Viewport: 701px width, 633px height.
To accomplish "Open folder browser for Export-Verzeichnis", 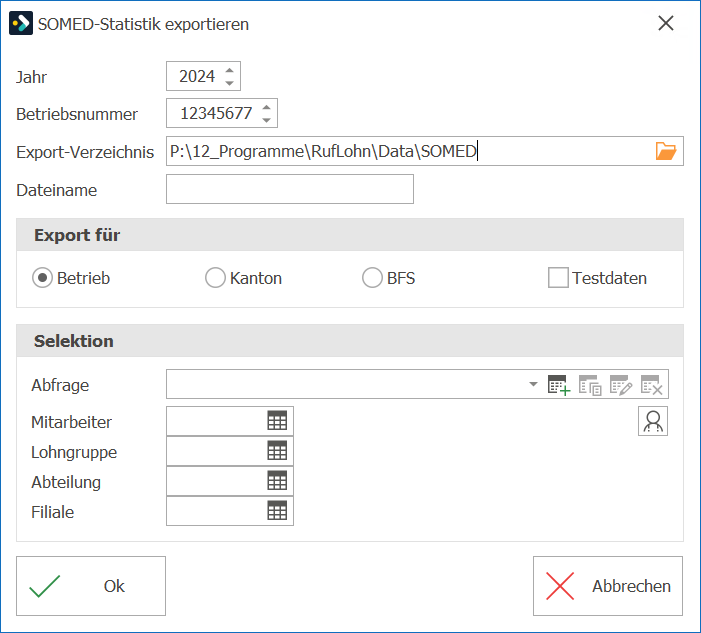I will pyautogui.click(x=666, y=151).
